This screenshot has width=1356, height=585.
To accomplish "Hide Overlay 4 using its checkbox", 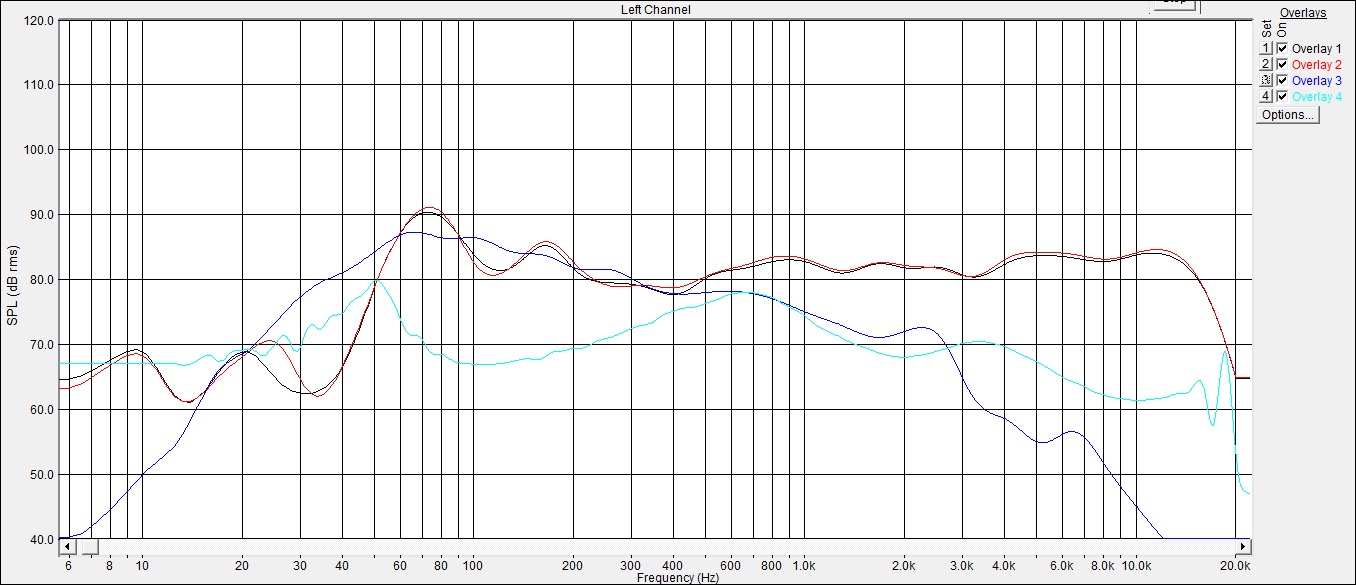I will point(1282,96).
